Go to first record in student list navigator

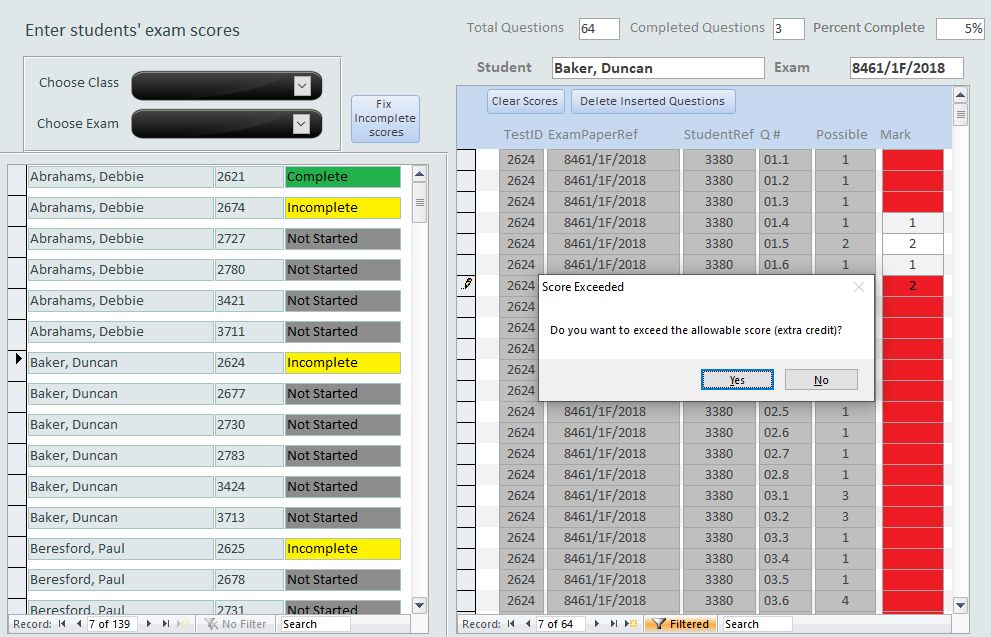point(62,624)
